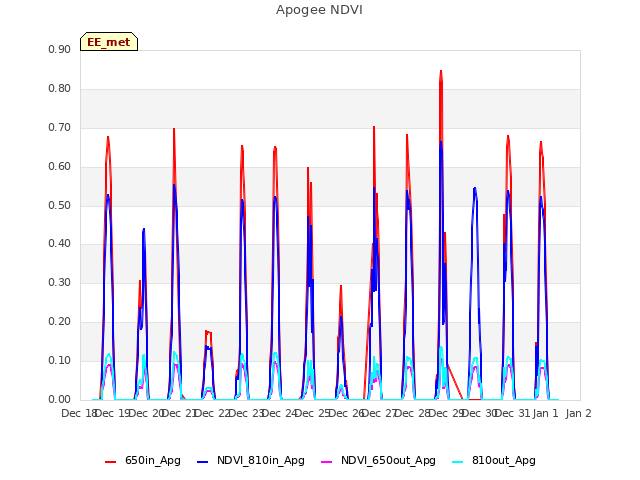Click the Dec 27 x-axis label
Image resolution: width=640 pixels, height=480 pixels.
(x=380, y=413)
